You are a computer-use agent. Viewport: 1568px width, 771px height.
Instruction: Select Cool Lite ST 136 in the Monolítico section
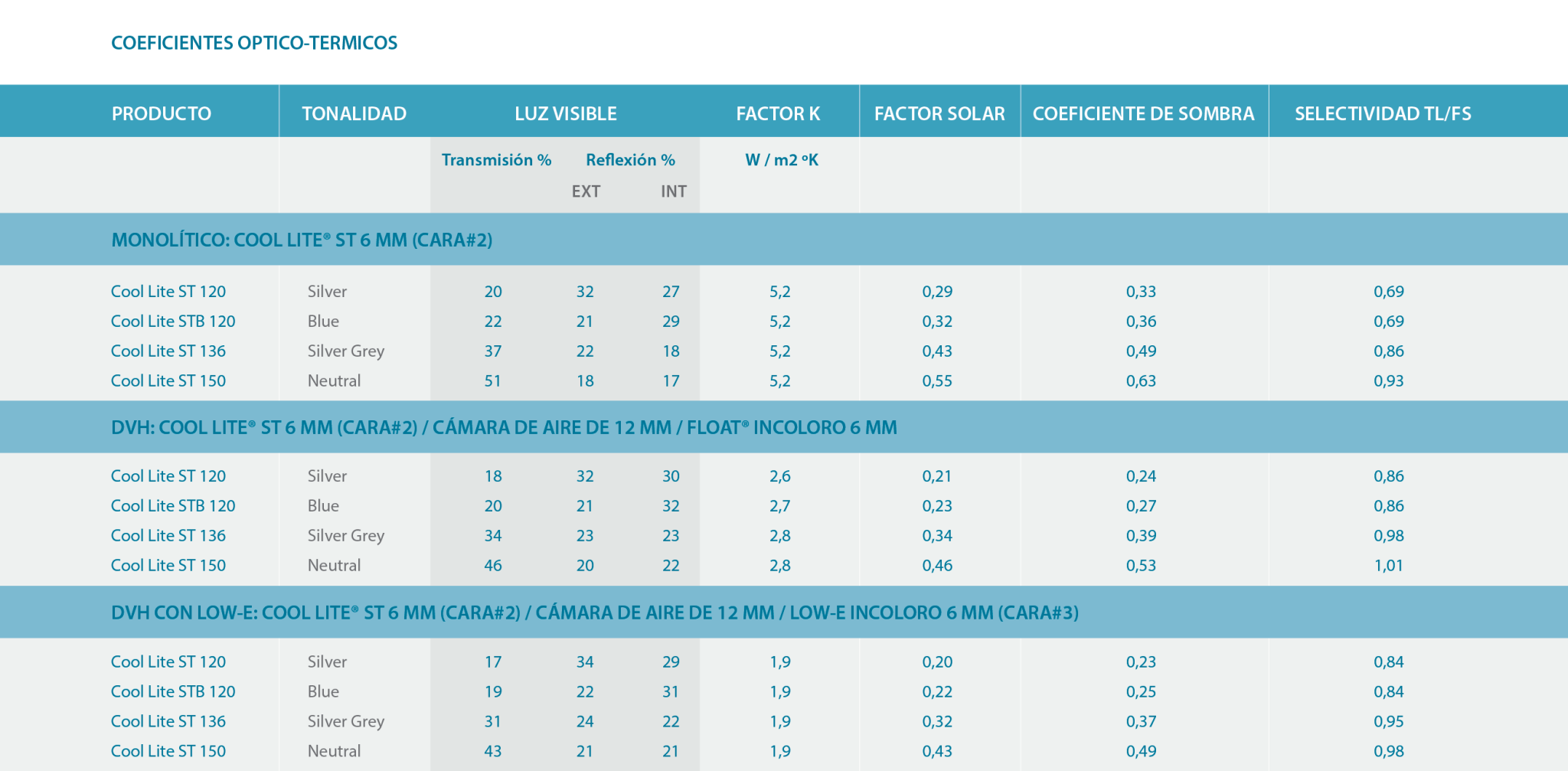[168, 351]
